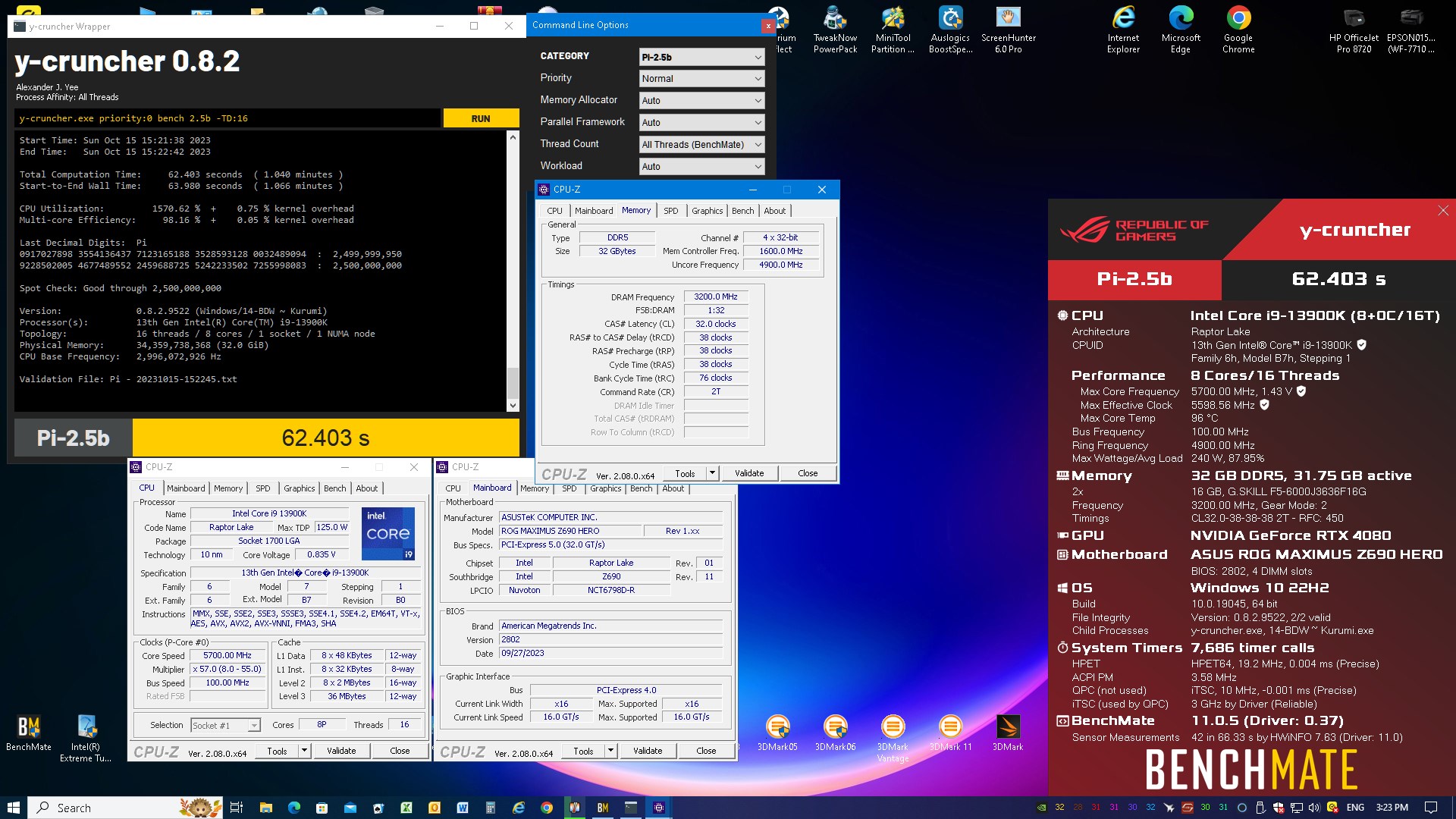This screenshot has height=819, width=1456.
Task: Open the notification center icon
Action: coord(1431,808)
